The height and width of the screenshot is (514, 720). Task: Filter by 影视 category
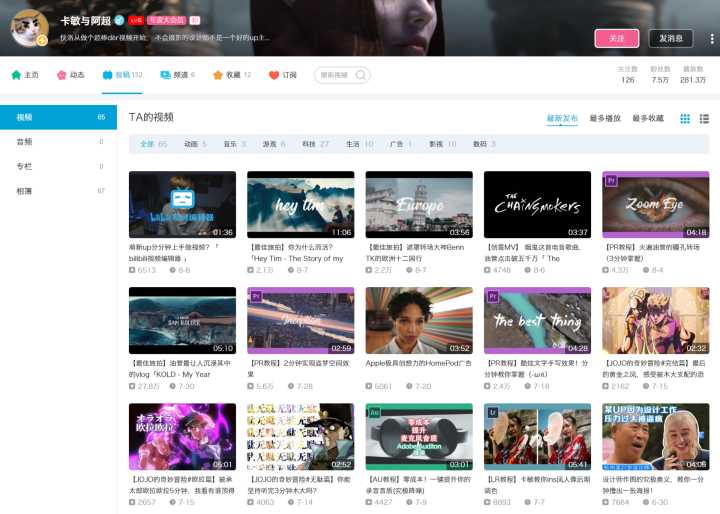(443, 144)
